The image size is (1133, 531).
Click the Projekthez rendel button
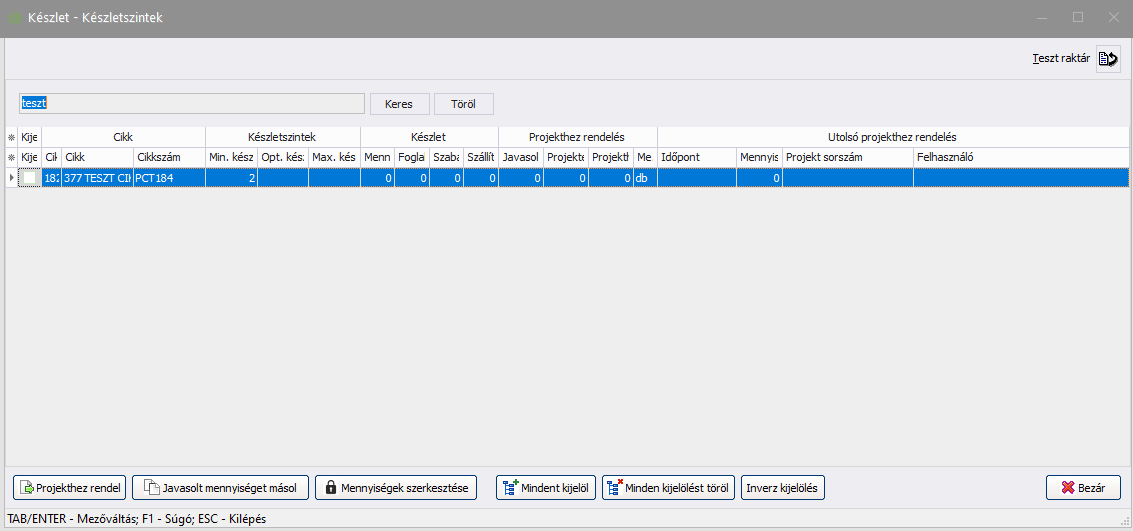pyautogui.click(x=69, y=488)
